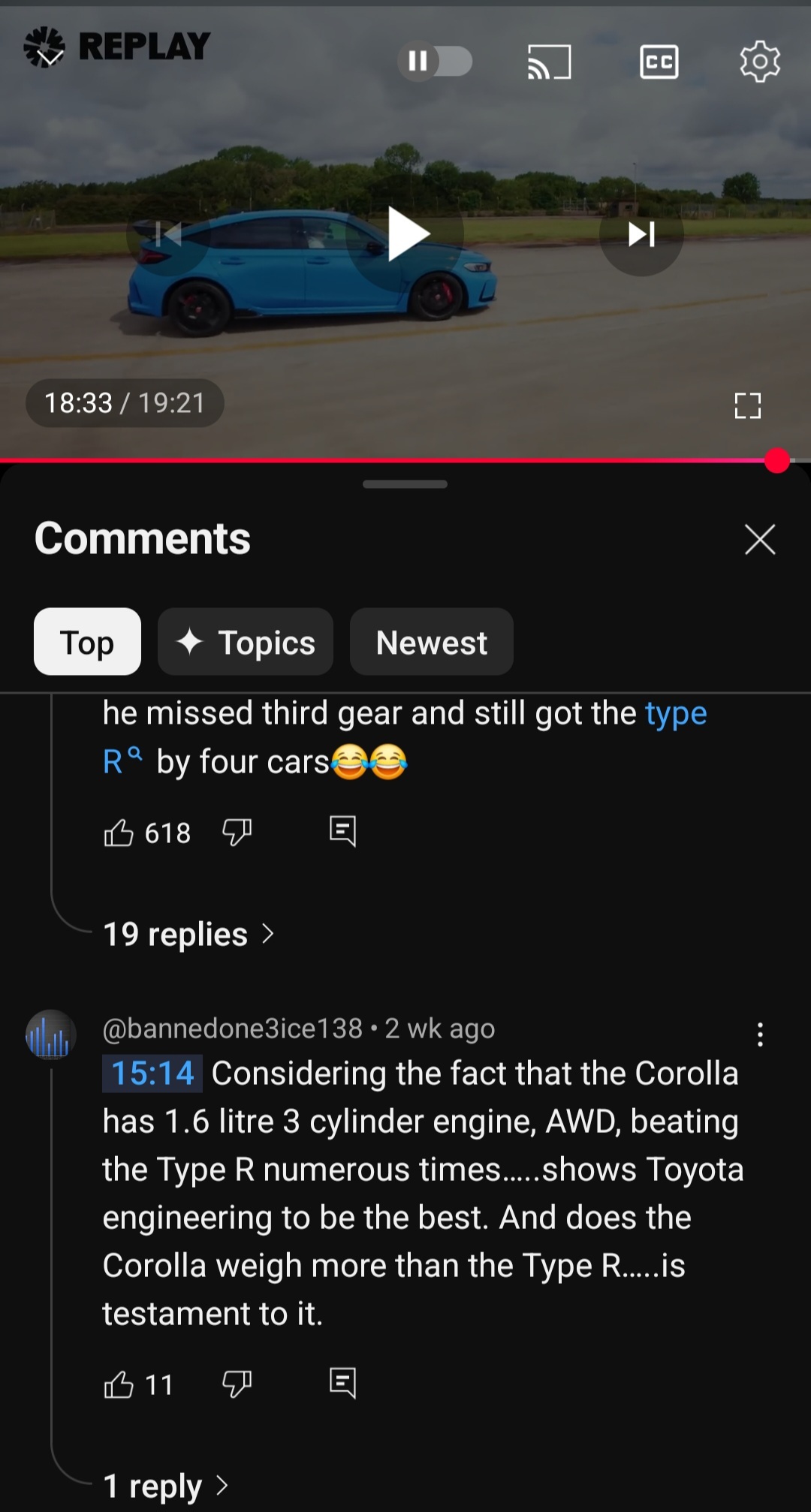Expand the 1 reply thread

tap(165, 1486)
